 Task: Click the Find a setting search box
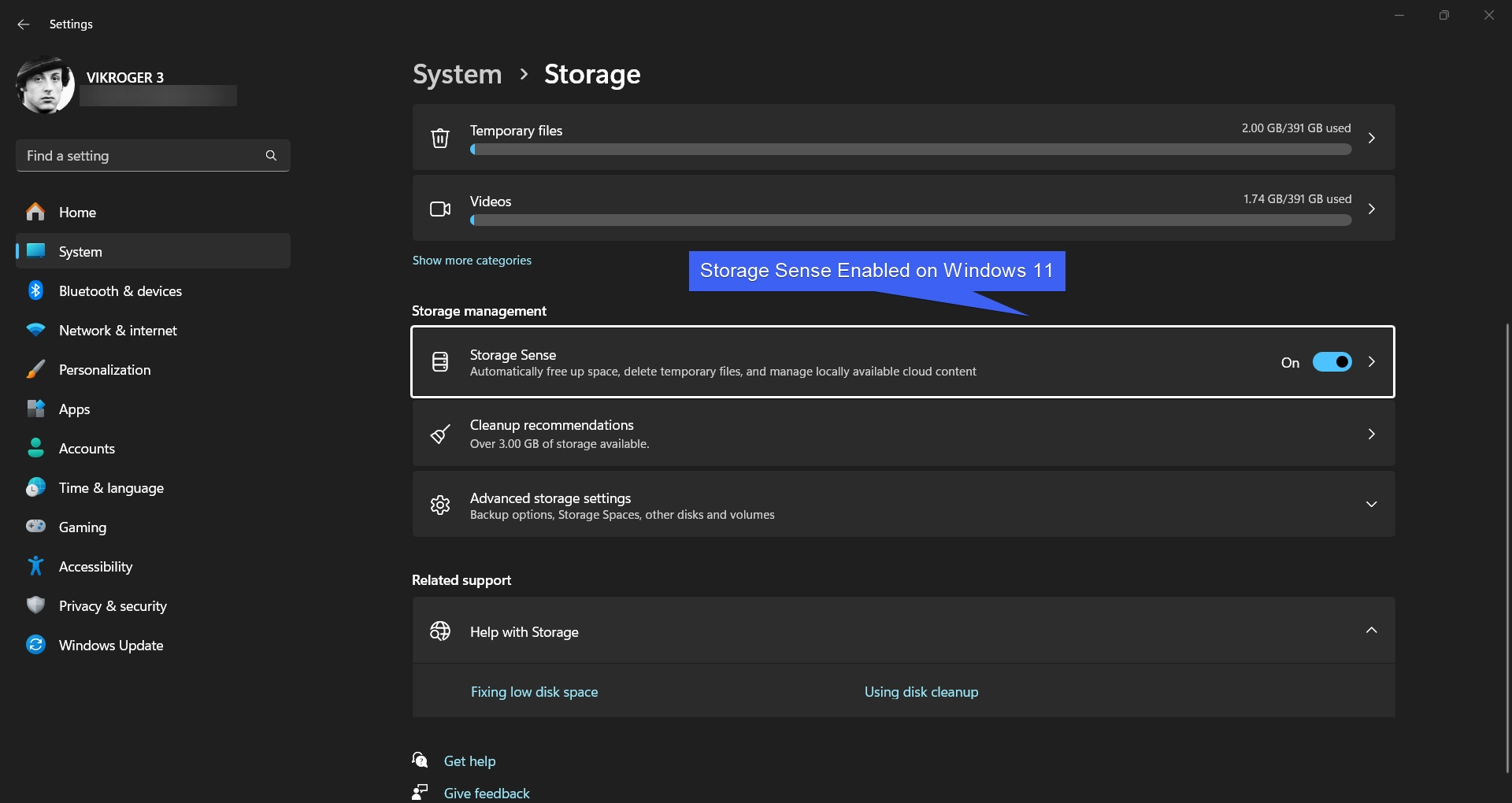pos(153,156)
